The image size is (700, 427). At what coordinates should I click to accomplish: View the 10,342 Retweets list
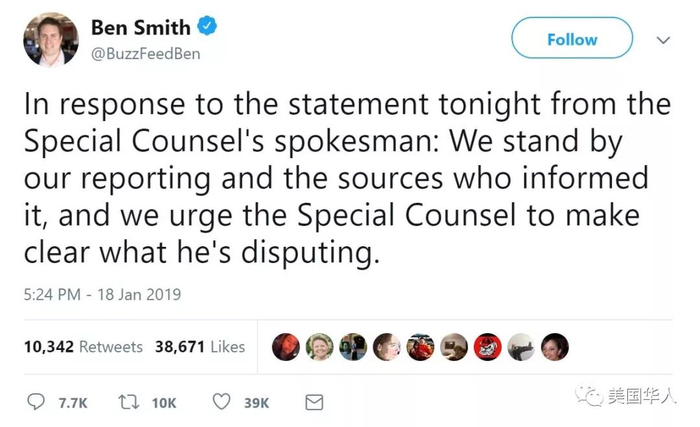pyautogui.click(x=83, y=347)
